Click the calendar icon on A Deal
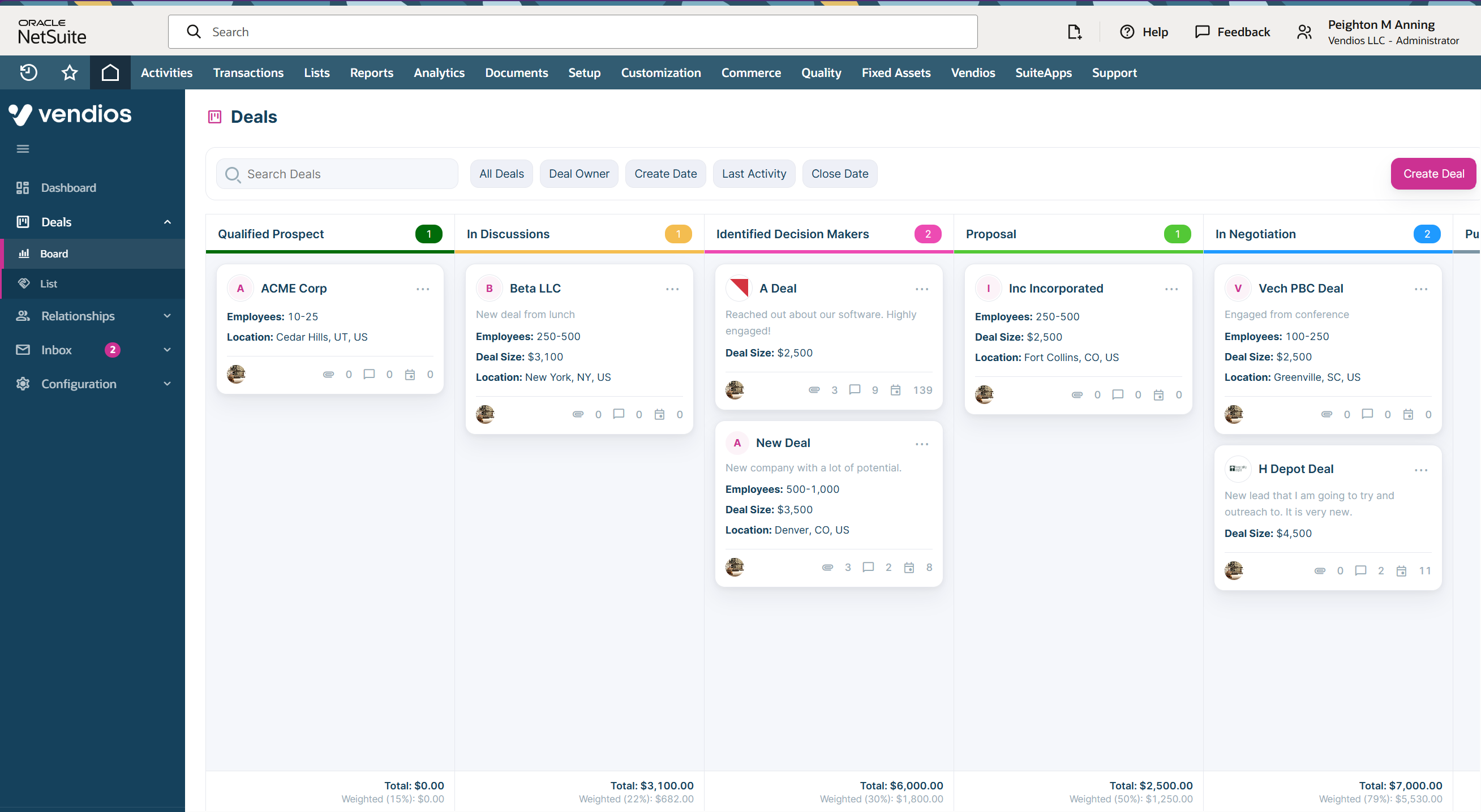Image resolution: width=1481 pixels, height=812 pixels. pyautogui.click(x=895, y=390)
